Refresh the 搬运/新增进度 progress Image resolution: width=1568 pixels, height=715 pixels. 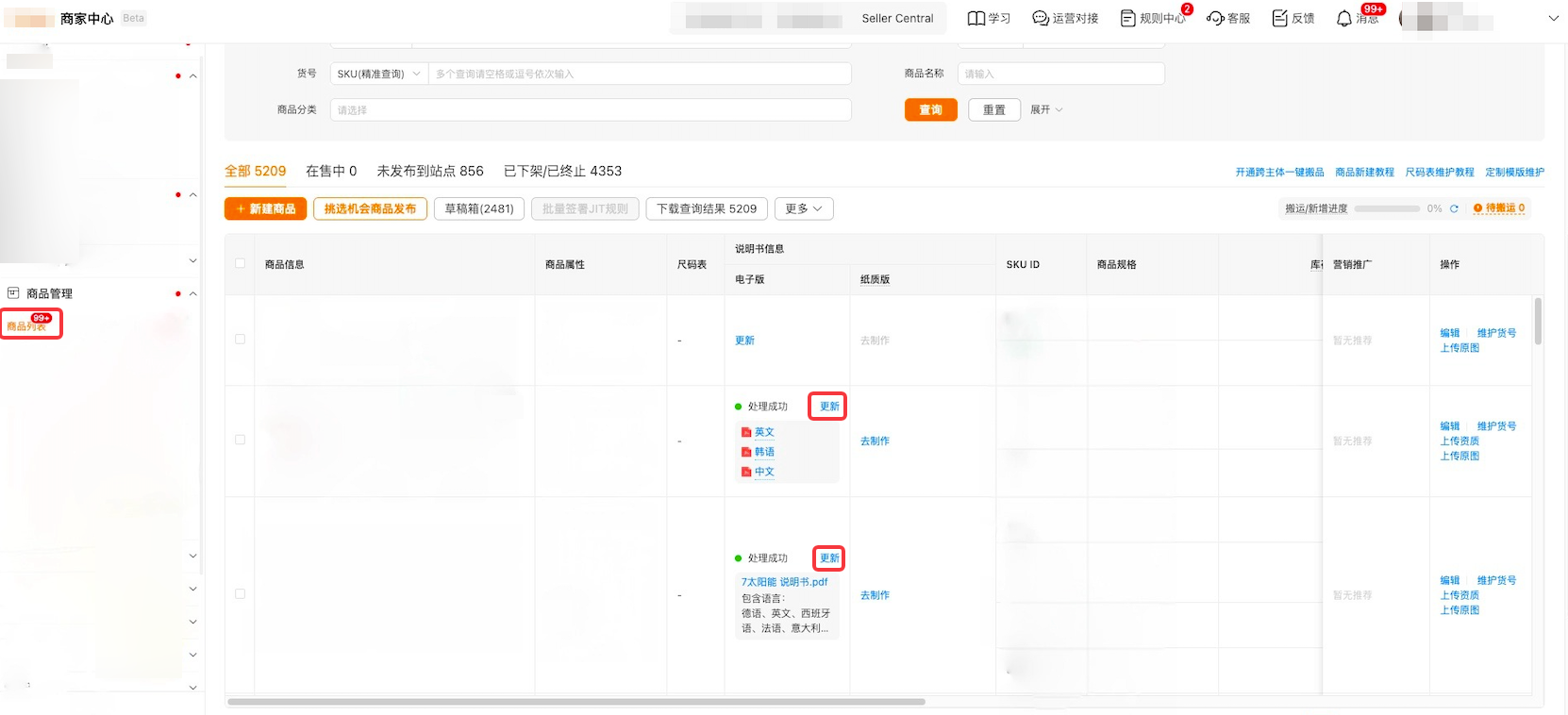[x=1454, y=208]
